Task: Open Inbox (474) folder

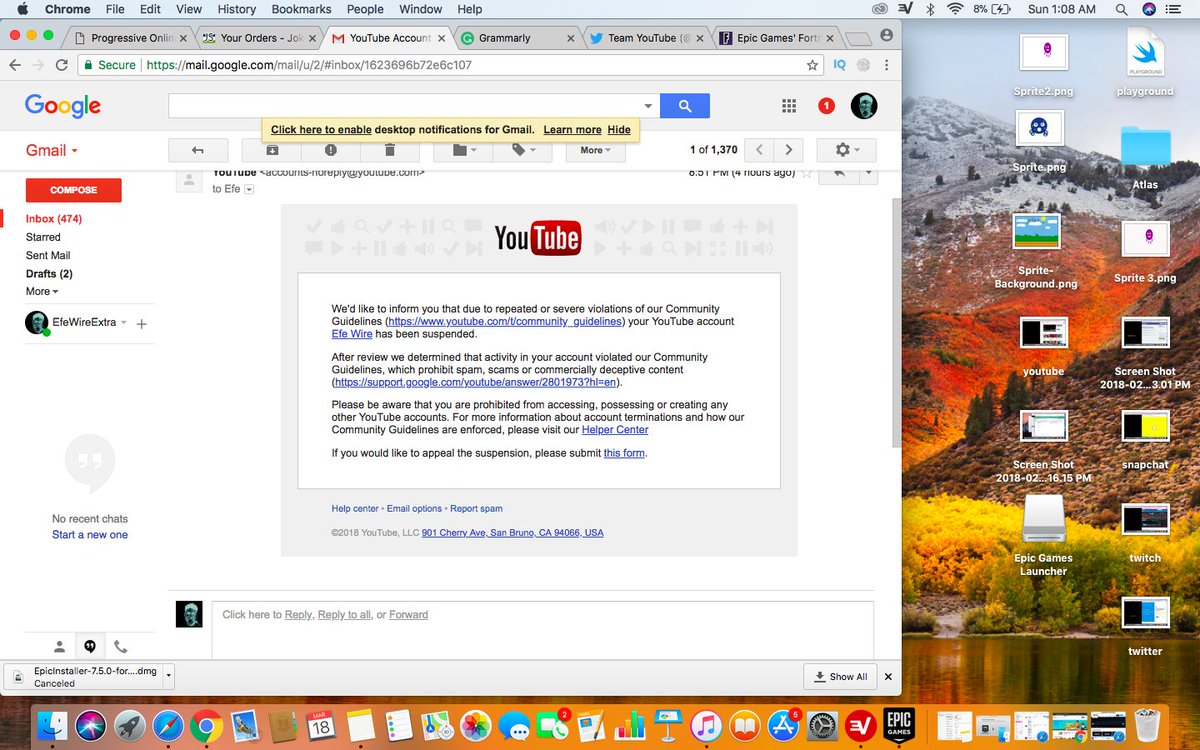Action: 54,219
